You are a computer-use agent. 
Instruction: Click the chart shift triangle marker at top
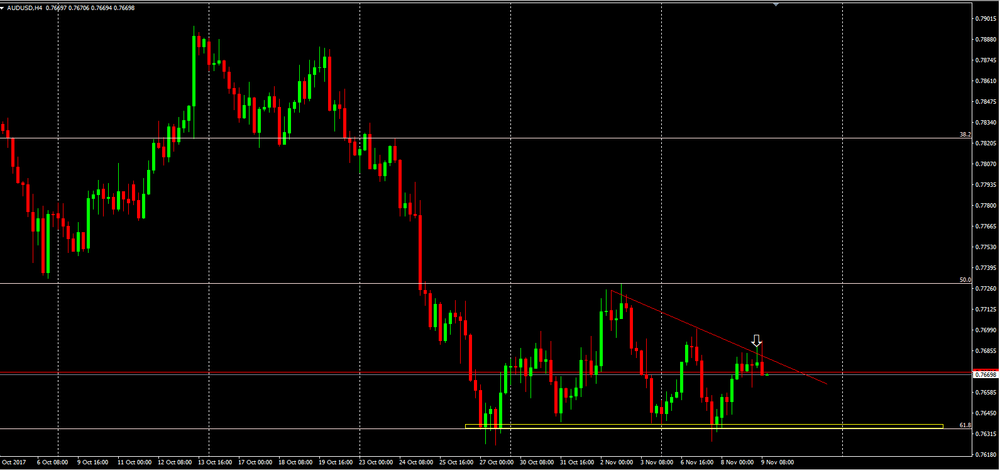776,4
